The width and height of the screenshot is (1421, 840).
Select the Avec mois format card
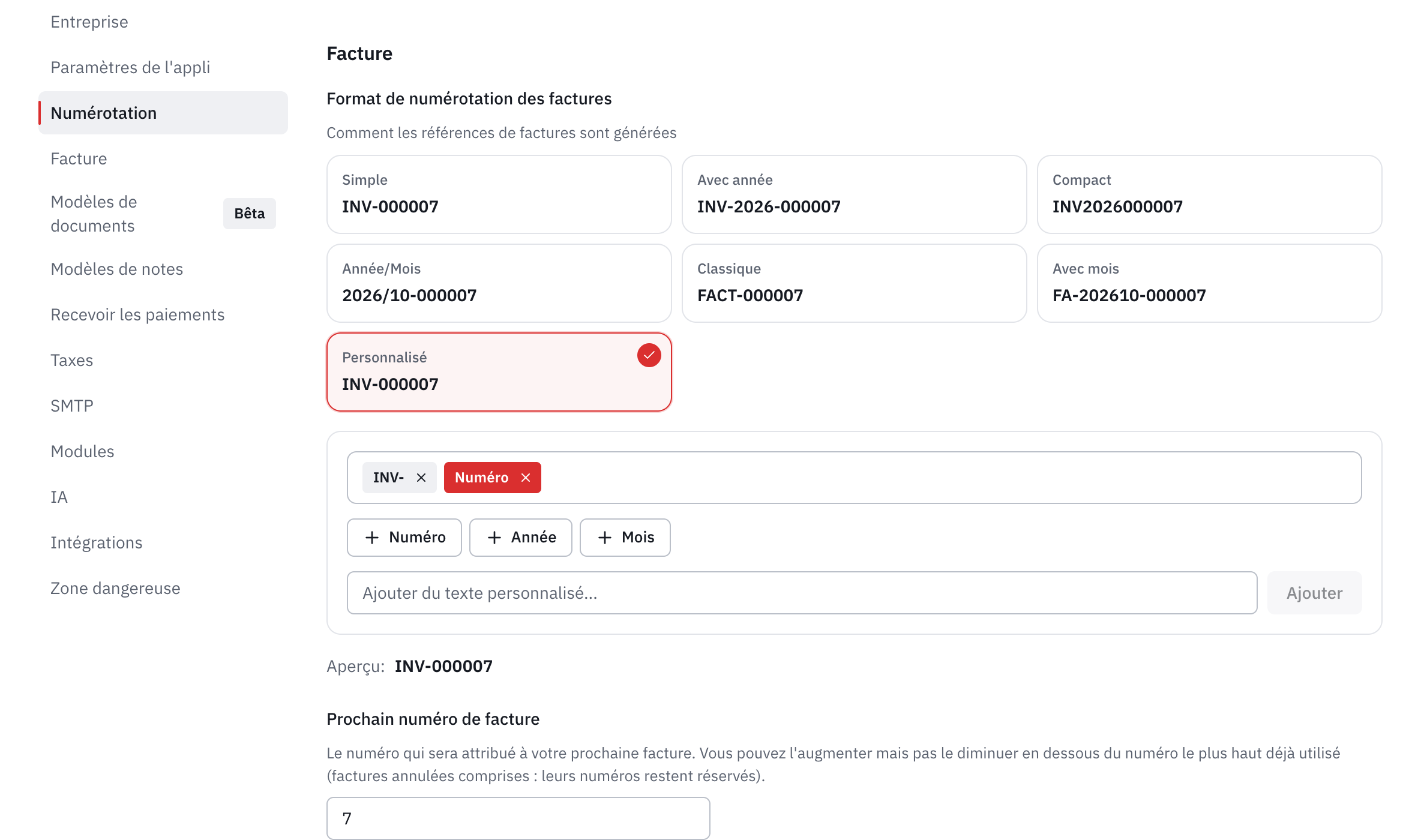tap(1210, 283)
